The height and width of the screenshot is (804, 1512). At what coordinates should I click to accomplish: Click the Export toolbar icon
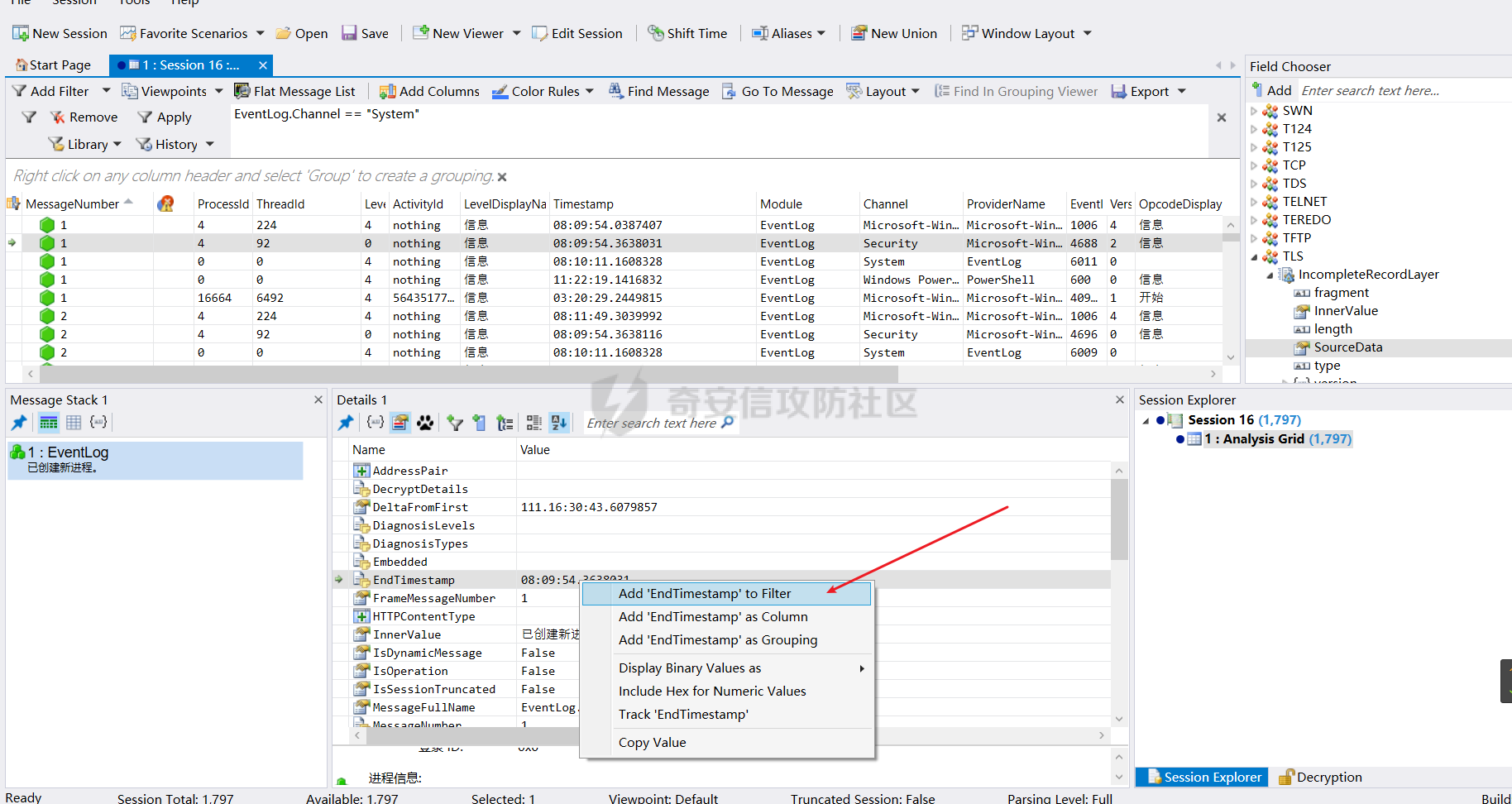coord(1119,91)
